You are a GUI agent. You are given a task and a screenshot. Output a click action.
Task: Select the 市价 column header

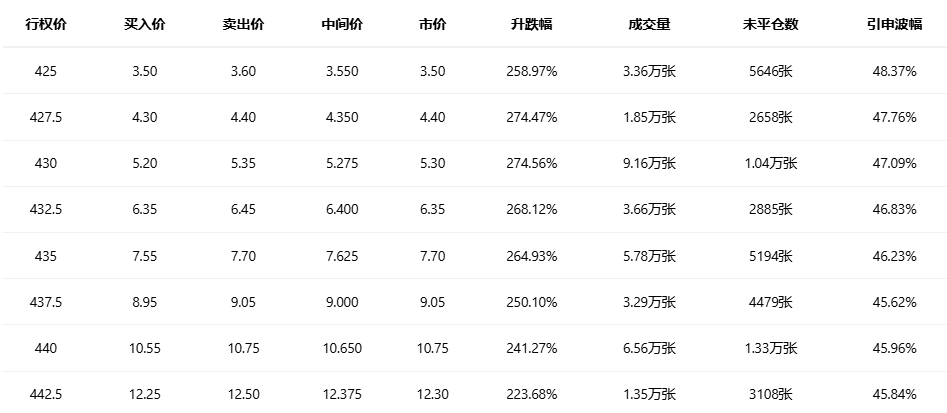[432, 24]
